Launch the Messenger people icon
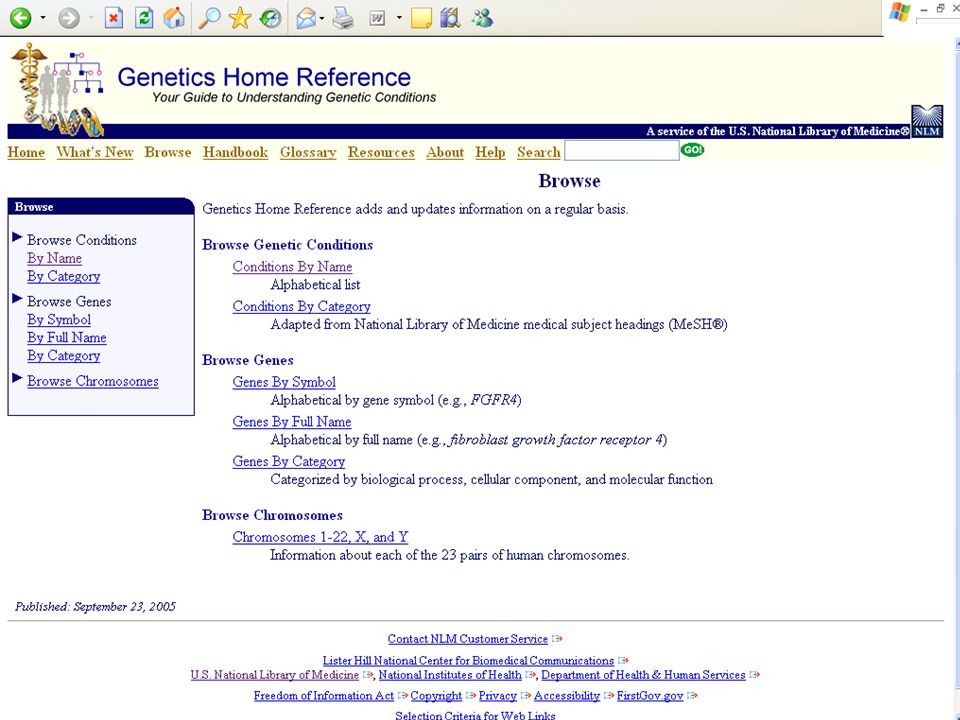 482,18
